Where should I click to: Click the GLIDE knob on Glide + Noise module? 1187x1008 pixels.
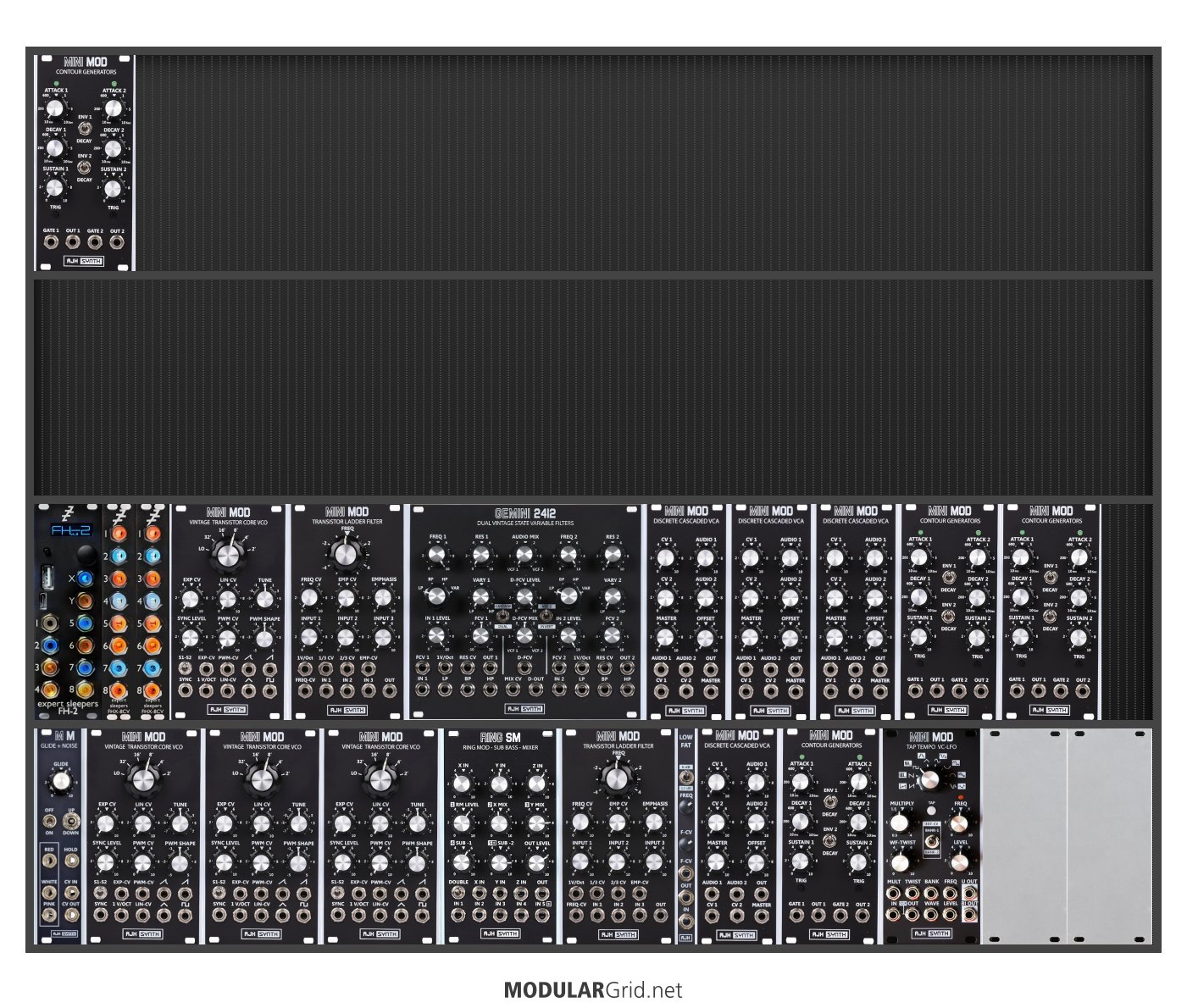[x=61, y=781]
